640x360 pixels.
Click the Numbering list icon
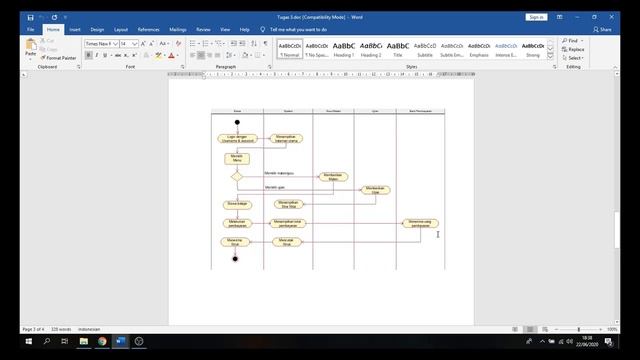pyautogui.click(x=205, y=43)
